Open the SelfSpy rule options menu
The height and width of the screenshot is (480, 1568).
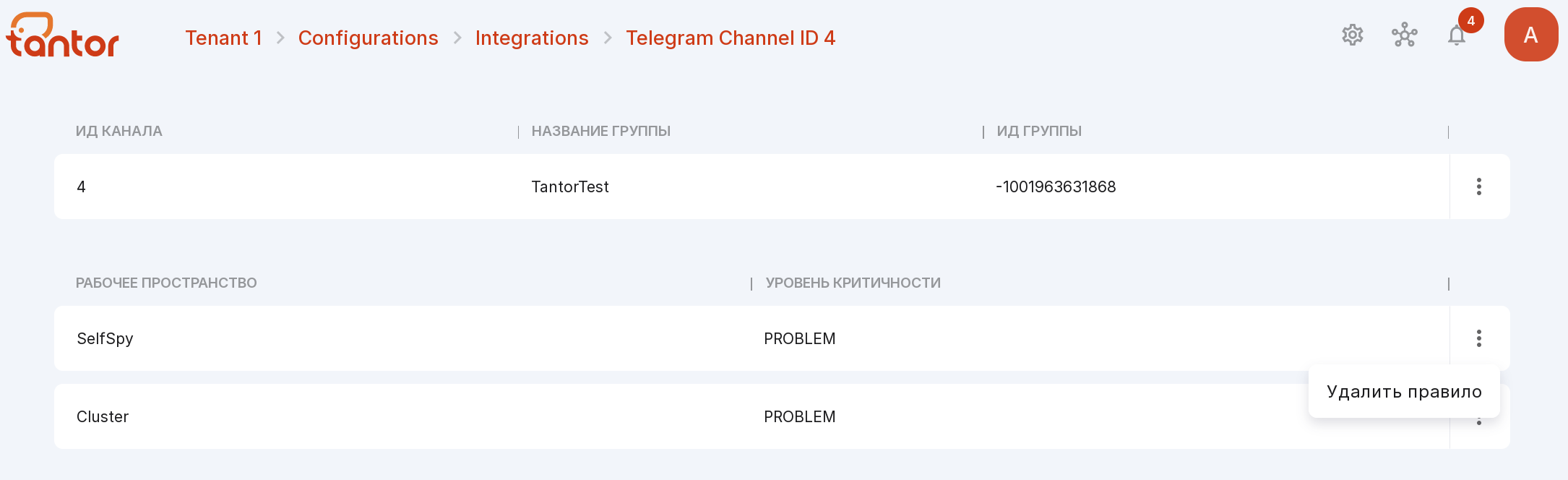[x=1479, y=338]
